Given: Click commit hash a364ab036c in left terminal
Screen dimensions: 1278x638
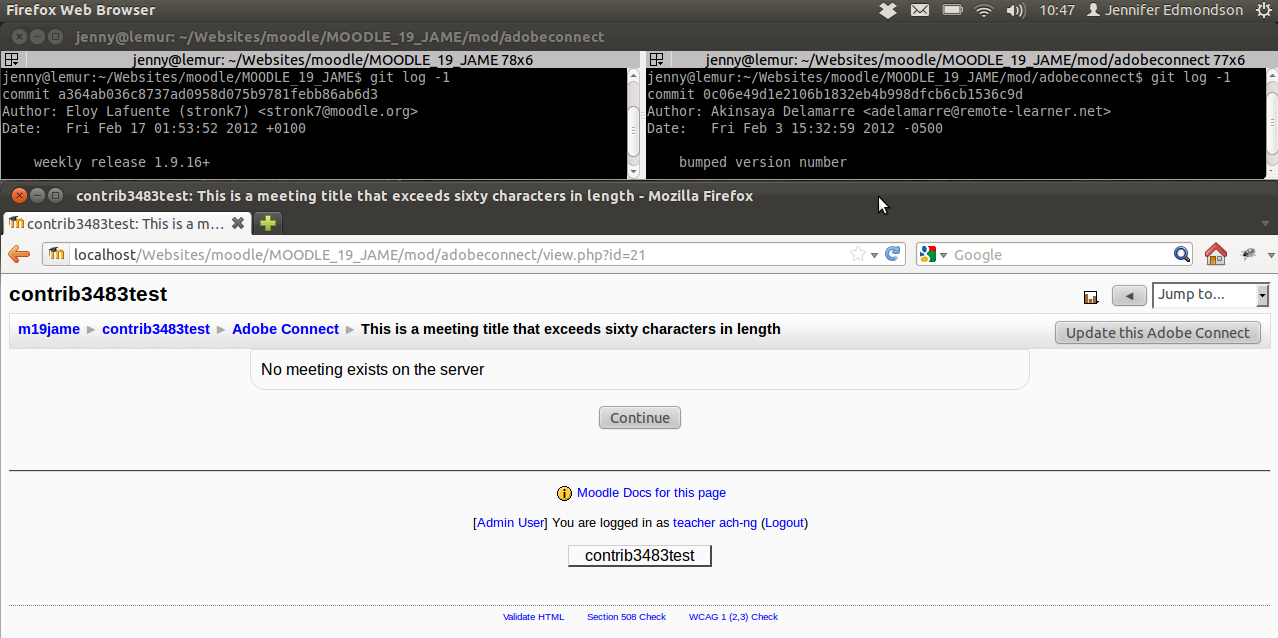Looking at the screenshot, I should click(218, 94).
